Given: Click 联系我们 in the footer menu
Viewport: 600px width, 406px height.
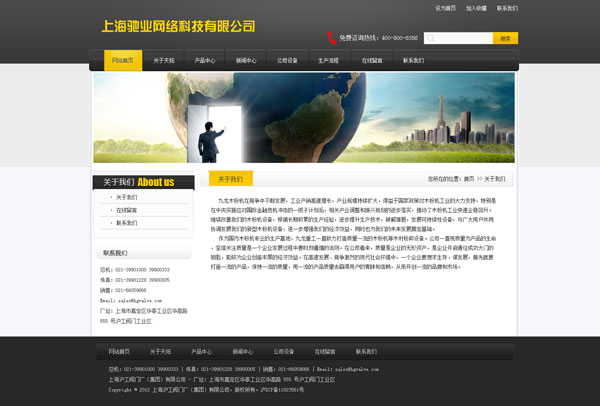Looking at the screenshot, I should tap(366, 351).
